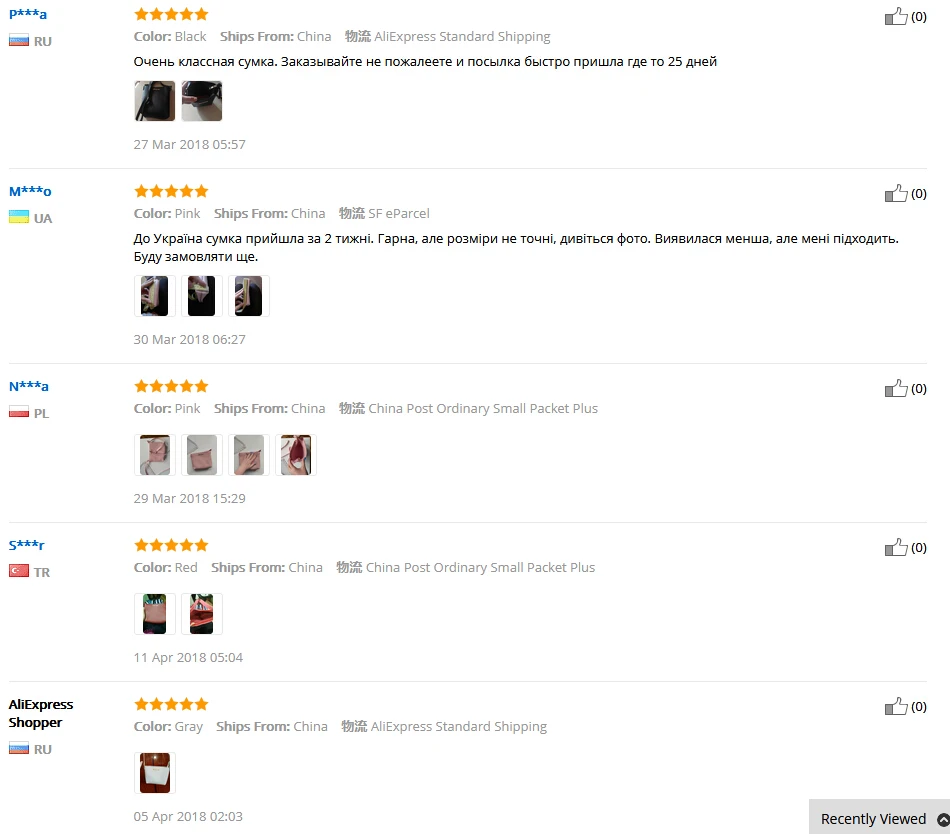Like the review by p***a
Image resolution: width=950 pixels, height=834 pixels.
tap(896, 16)
